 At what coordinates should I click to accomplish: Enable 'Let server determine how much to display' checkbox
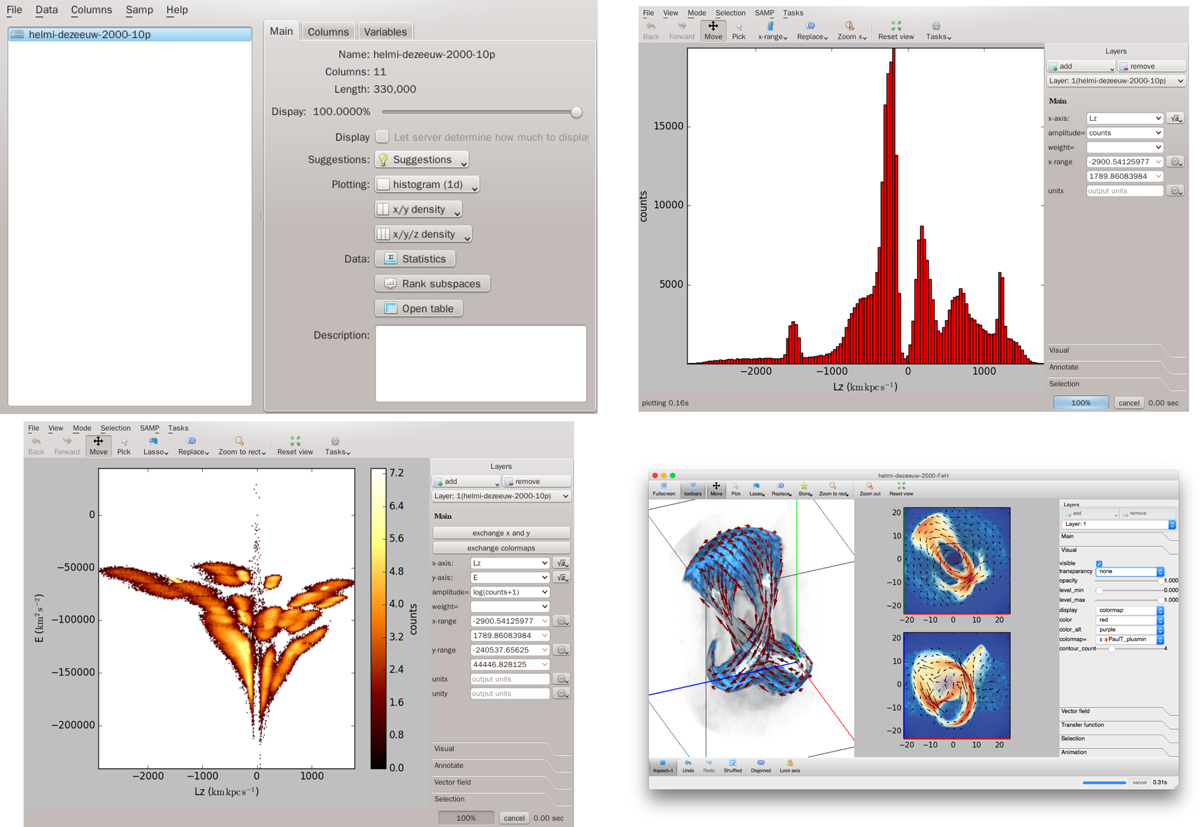point(382,136)
